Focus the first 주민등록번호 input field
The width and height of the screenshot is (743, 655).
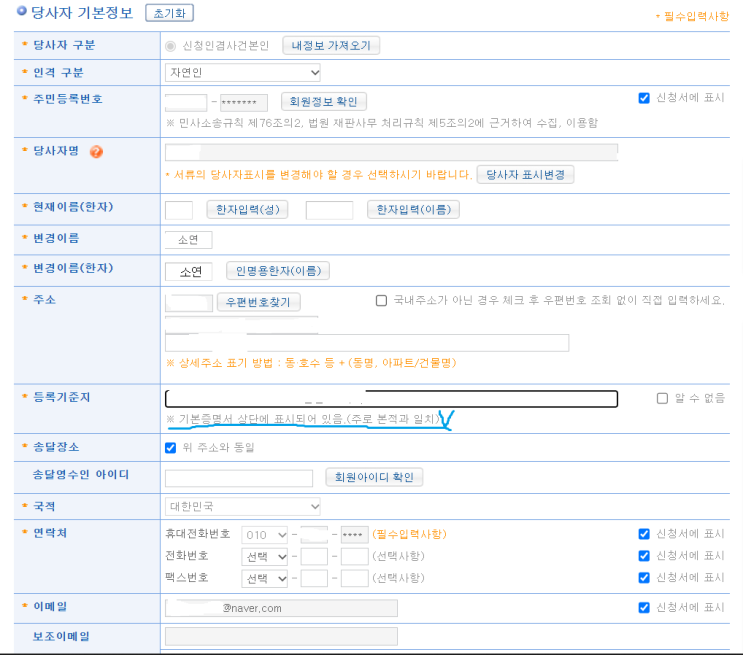coord(186,102)
